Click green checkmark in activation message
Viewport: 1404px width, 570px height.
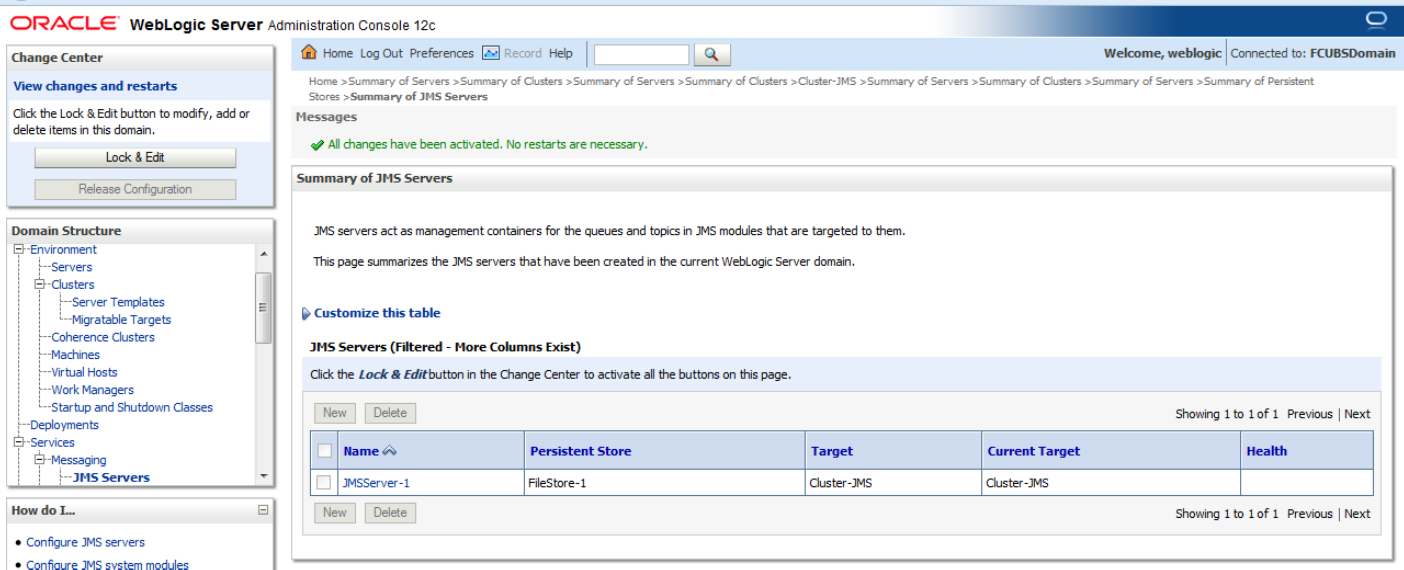(318, 145)
